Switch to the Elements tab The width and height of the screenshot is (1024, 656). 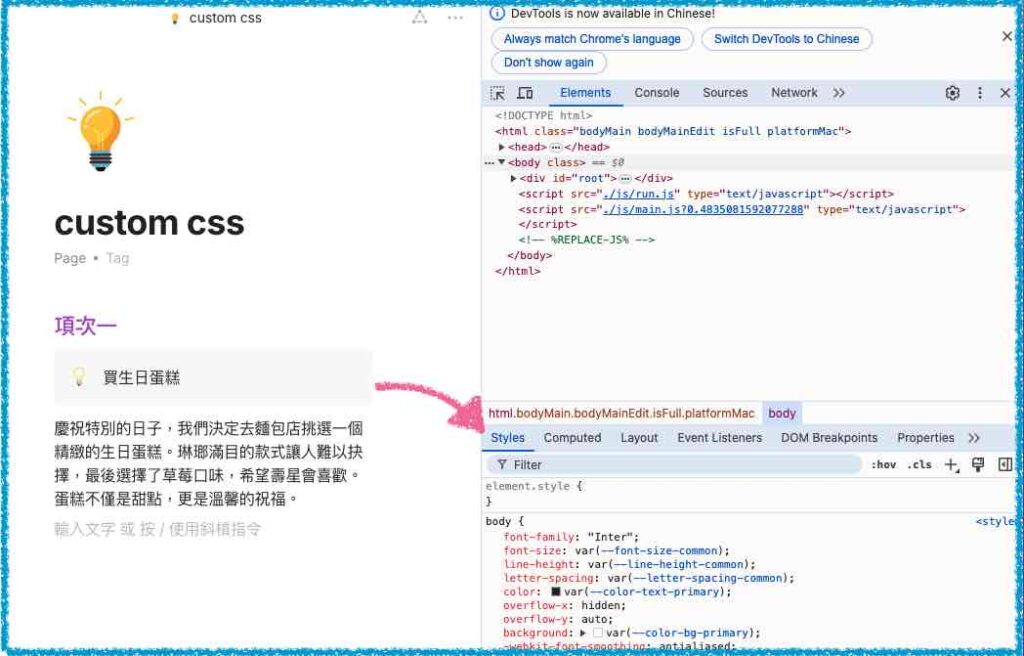click(585, 93)
